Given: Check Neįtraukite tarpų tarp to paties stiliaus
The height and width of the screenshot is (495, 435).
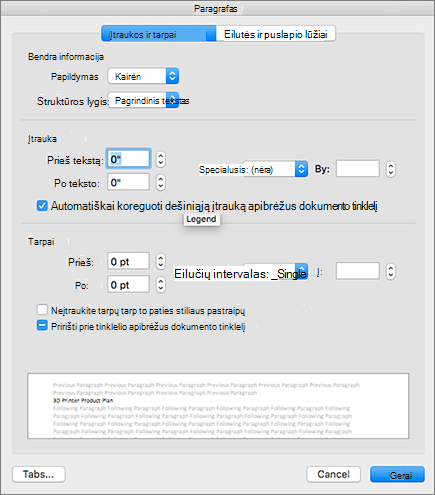Looking at the screenshot, I should (42, 310).
